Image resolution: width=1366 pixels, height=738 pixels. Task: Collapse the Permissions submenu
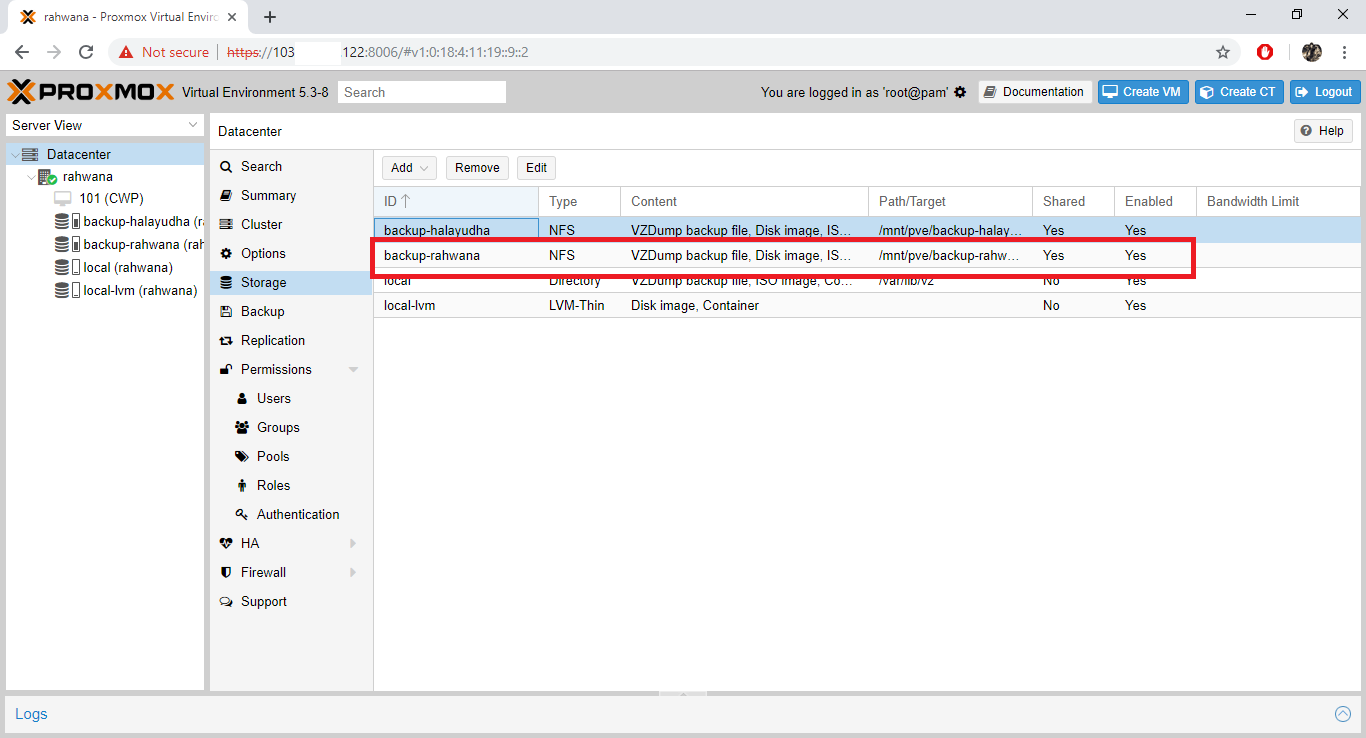[353, 370]
